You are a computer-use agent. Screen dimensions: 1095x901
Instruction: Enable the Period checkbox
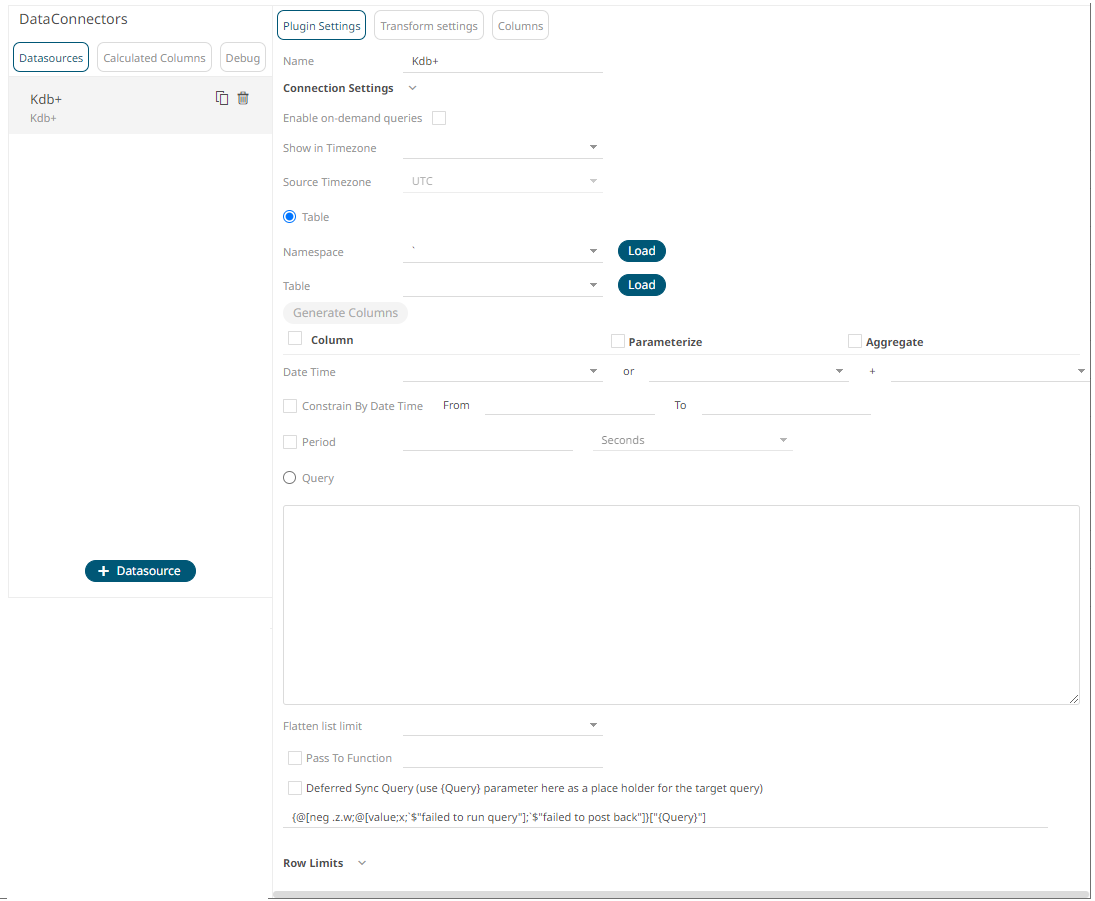pos(290,442)
